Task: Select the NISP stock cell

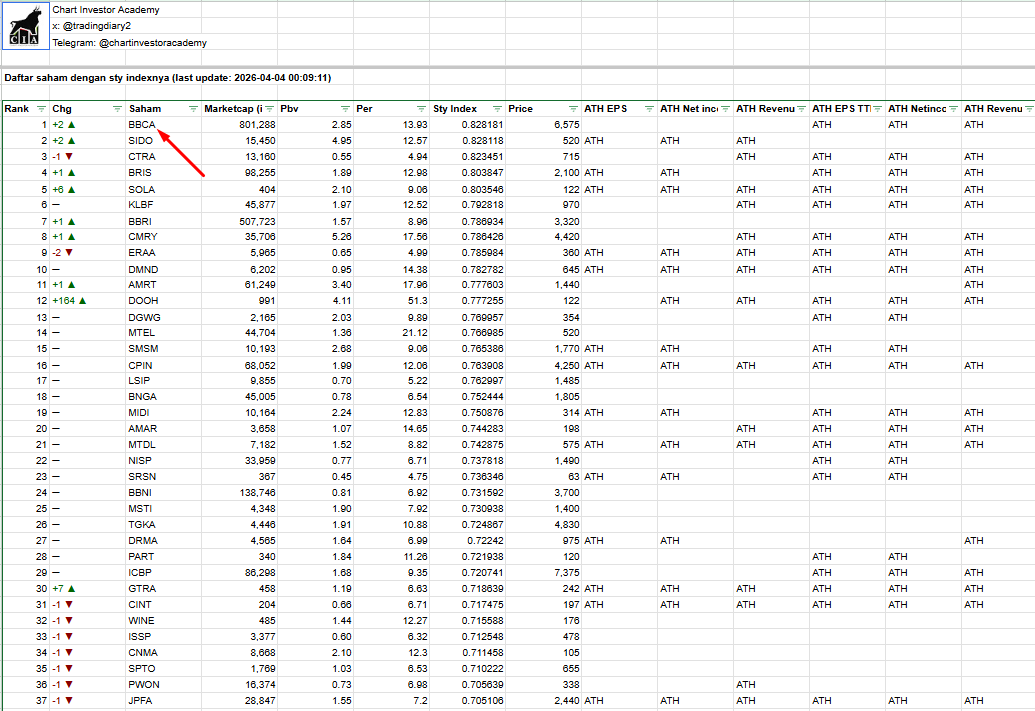Action: (164, 460)
